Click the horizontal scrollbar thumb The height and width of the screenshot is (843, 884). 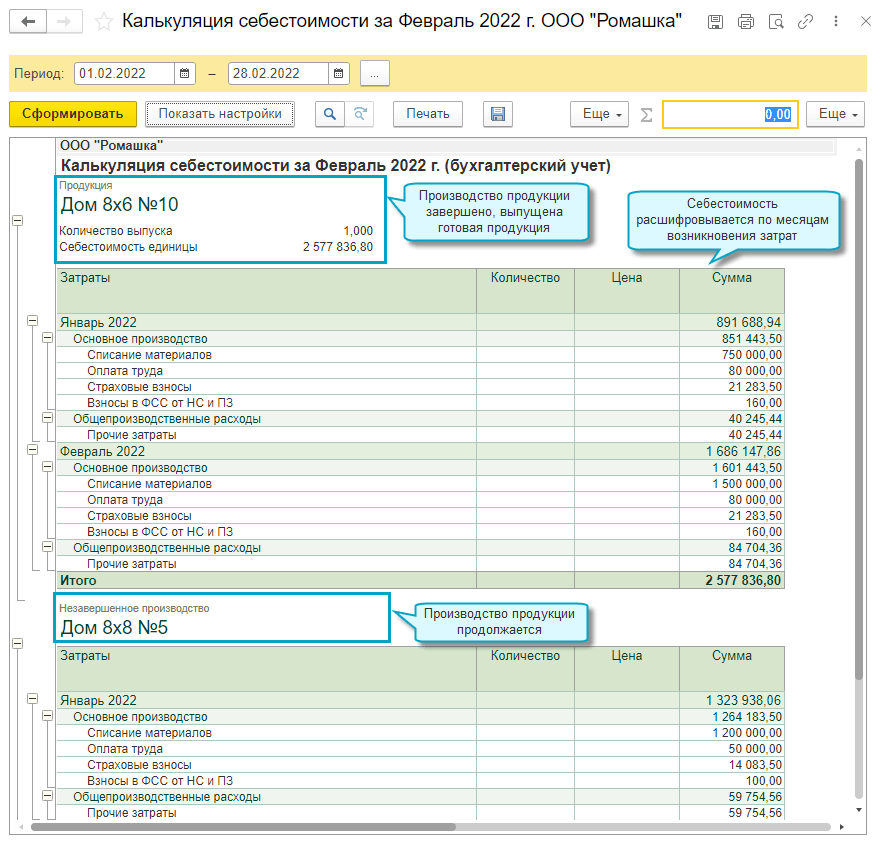pos(243,827)
